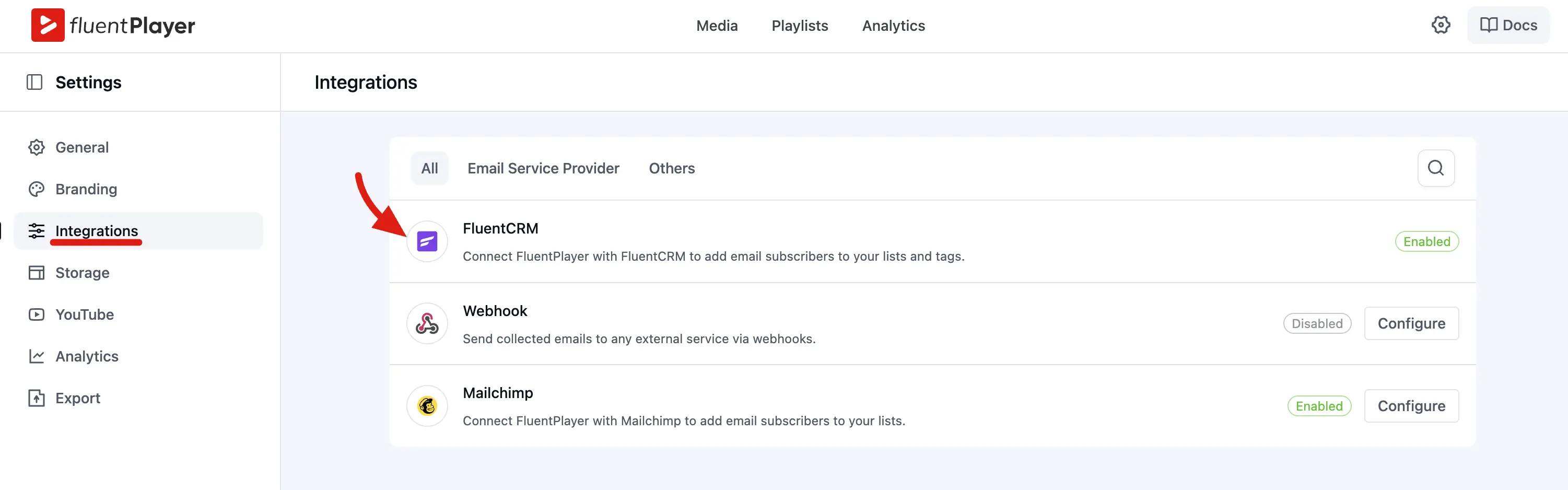Click the Mailchimp logo icon

[x=427, y=406]
